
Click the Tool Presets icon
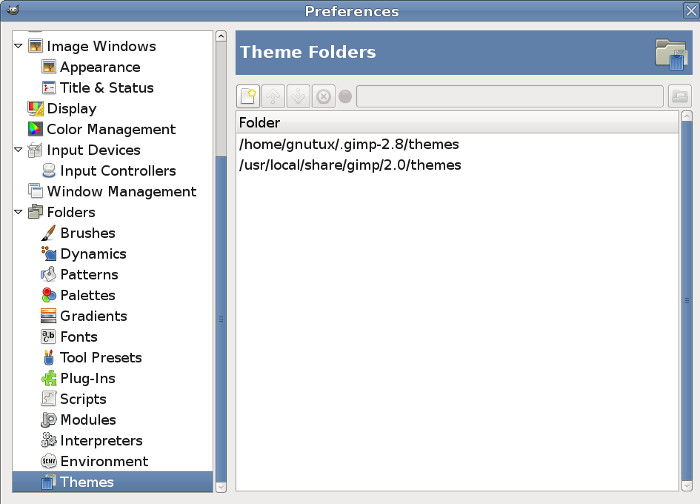click(49, 357)
